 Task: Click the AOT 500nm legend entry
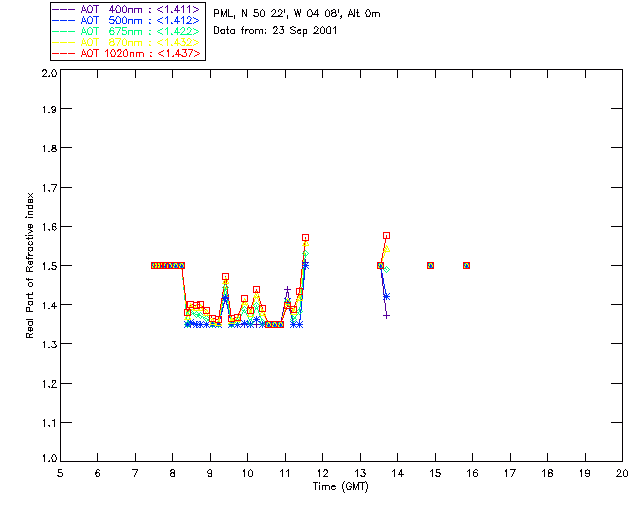pyautogui.click(x=126, y=20)
